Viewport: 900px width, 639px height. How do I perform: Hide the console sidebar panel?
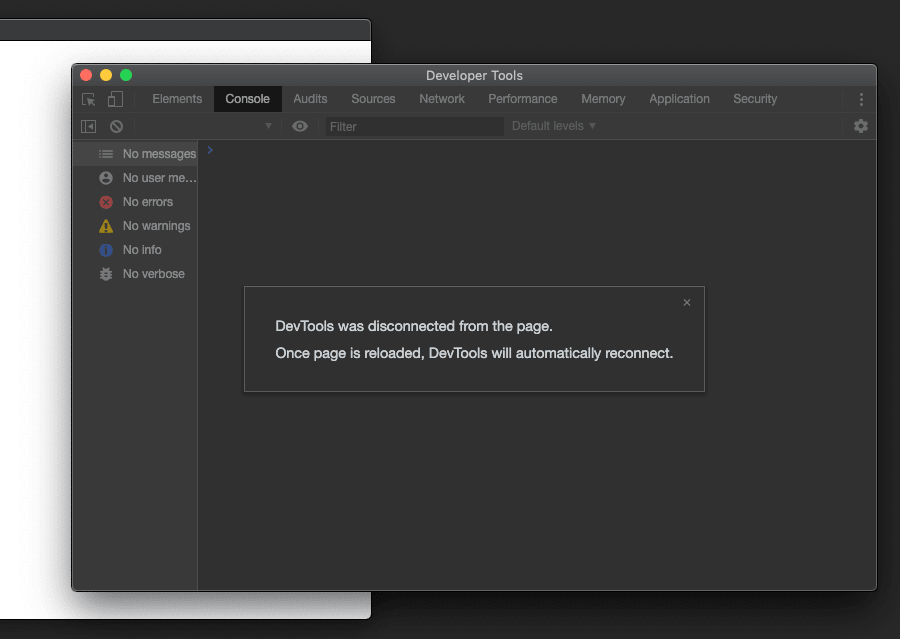(89, 126)
